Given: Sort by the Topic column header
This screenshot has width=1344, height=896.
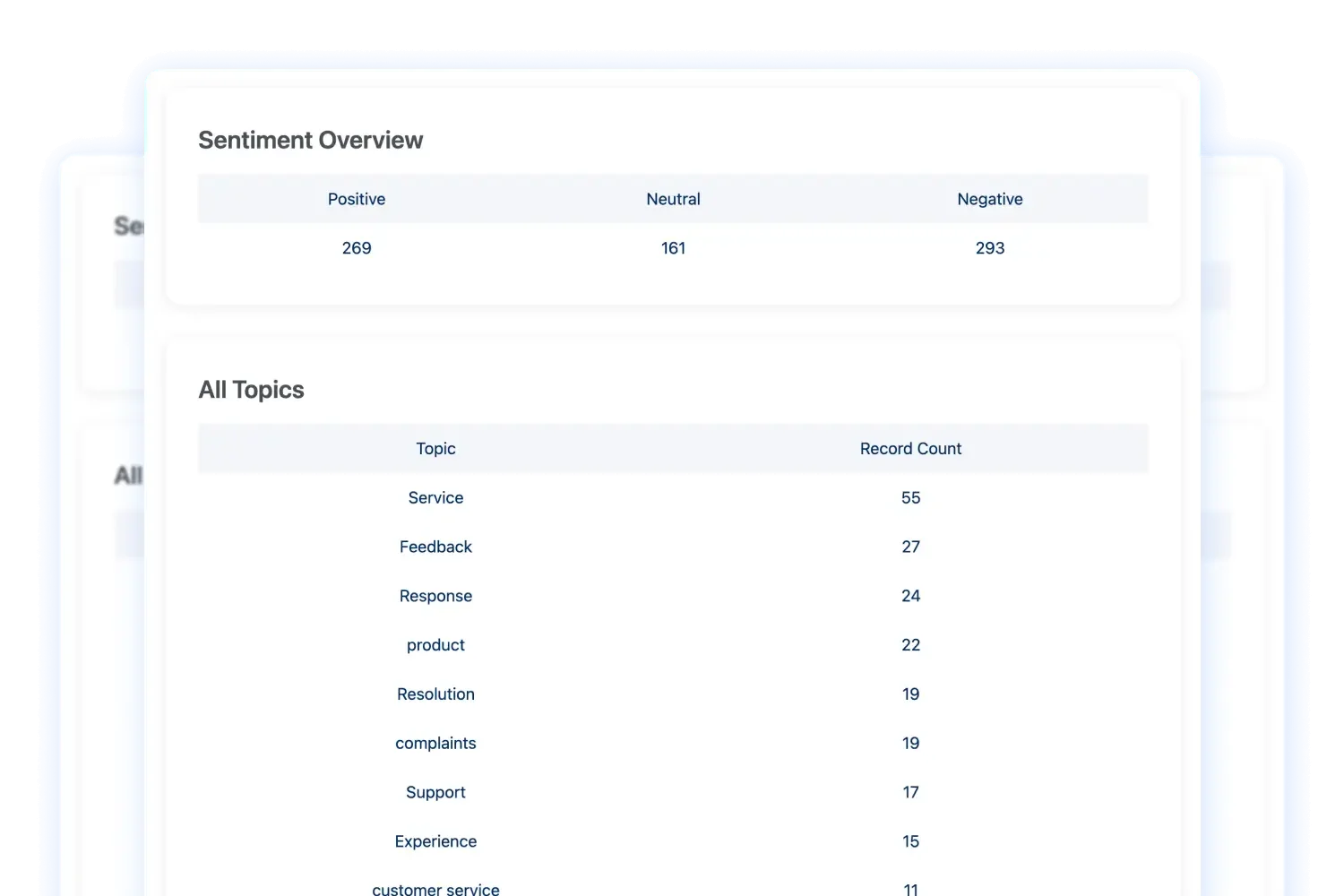Looking at the screenshot, I should pyautogui.click(x=435, y=448).
